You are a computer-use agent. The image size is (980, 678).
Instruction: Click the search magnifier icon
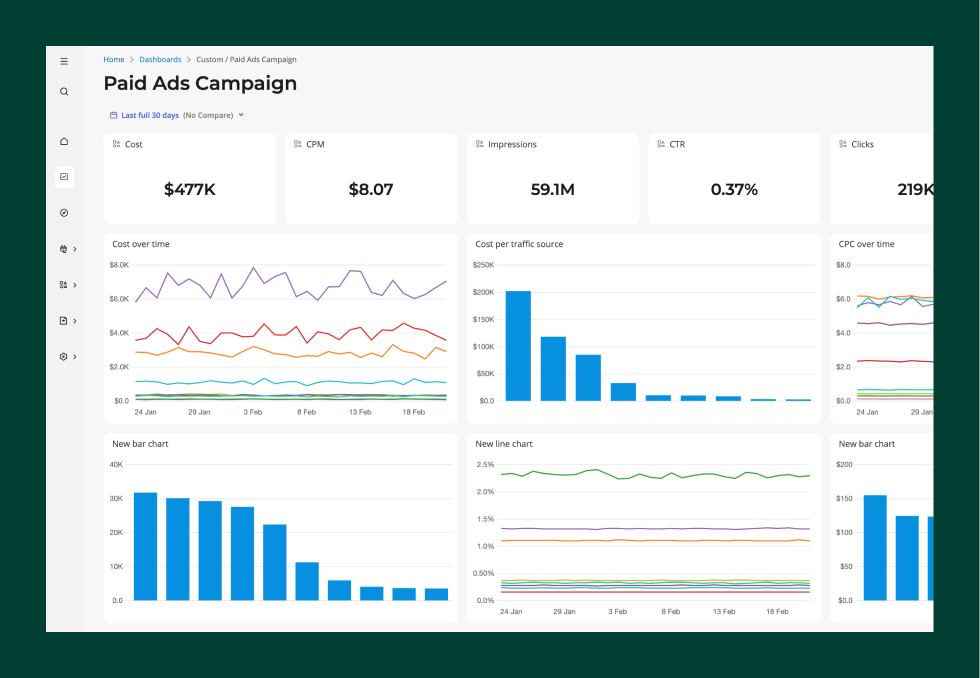(x=64, y=91)
